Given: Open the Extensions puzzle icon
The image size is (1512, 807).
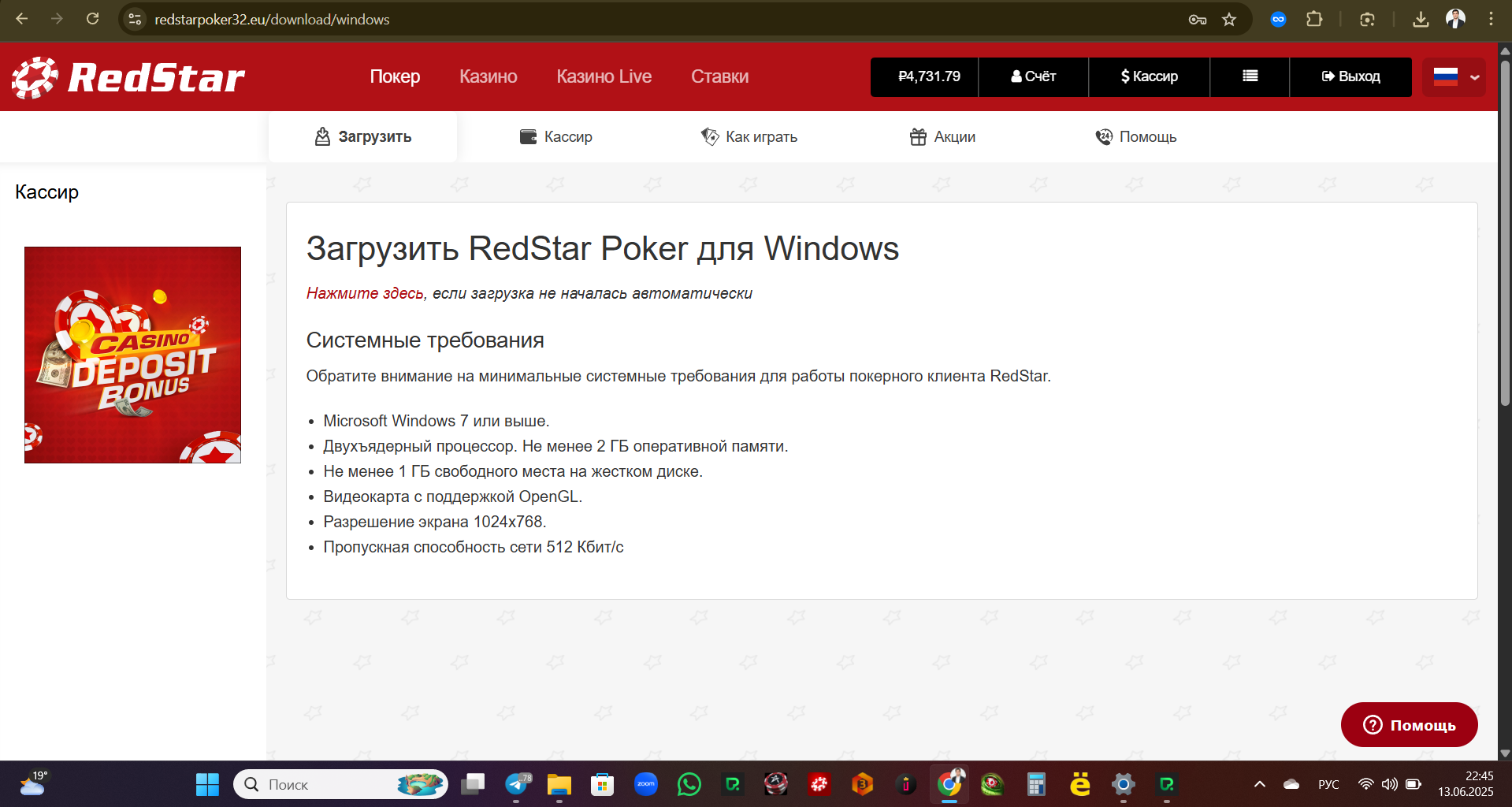Looking at the screenshot, I should (x=1314, y=19).
